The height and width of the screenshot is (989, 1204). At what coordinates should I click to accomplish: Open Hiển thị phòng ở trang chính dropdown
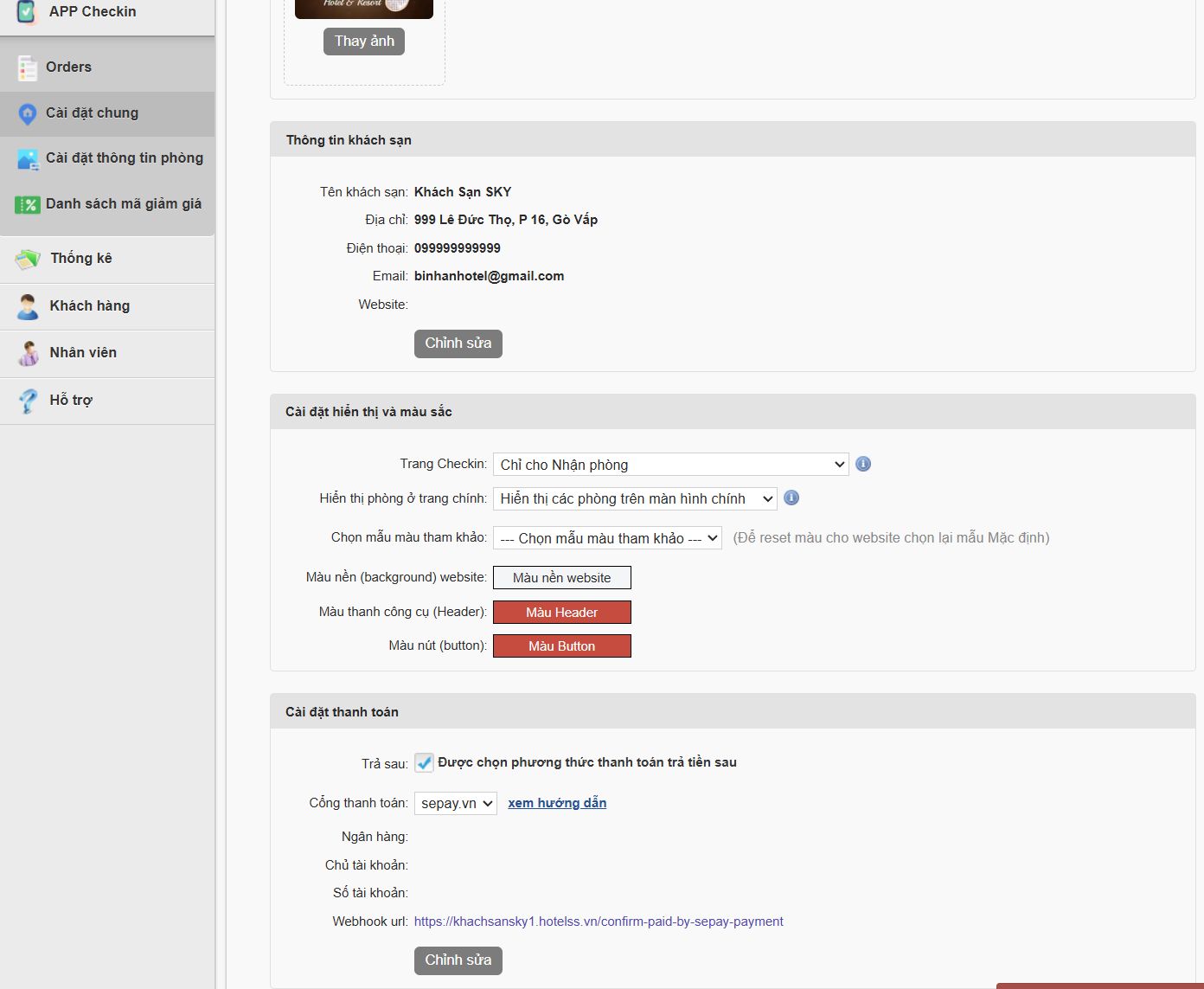coord(635,498)
